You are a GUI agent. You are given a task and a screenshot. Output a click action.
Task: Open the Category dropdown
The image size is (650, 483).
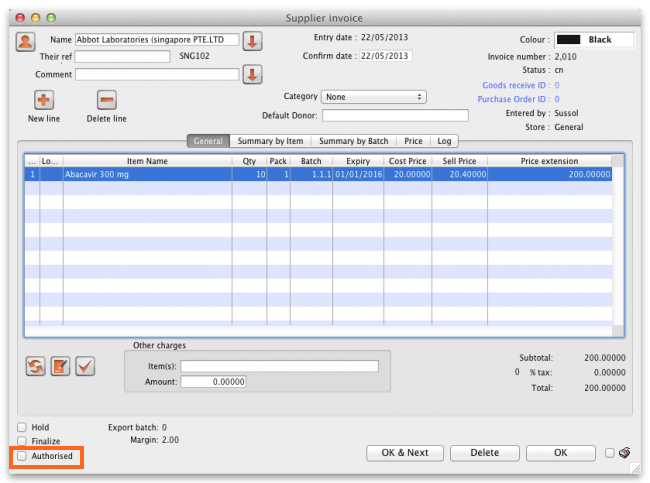373,97
